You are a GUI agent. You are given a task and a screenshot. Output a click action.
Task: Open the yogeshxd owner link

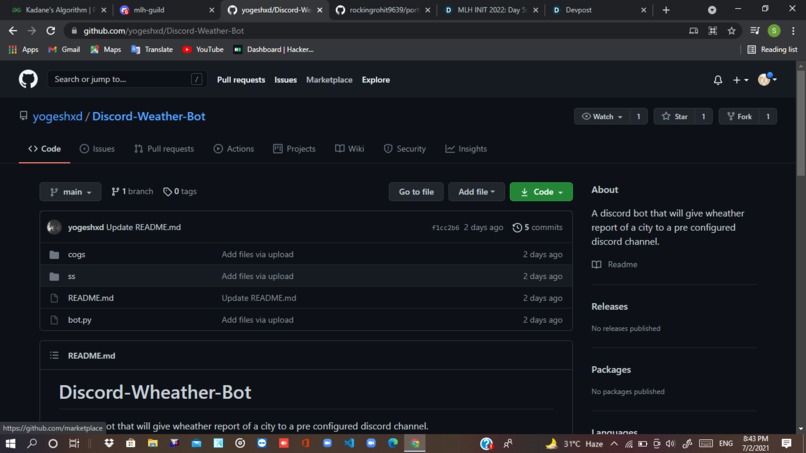tap(58, 116)
